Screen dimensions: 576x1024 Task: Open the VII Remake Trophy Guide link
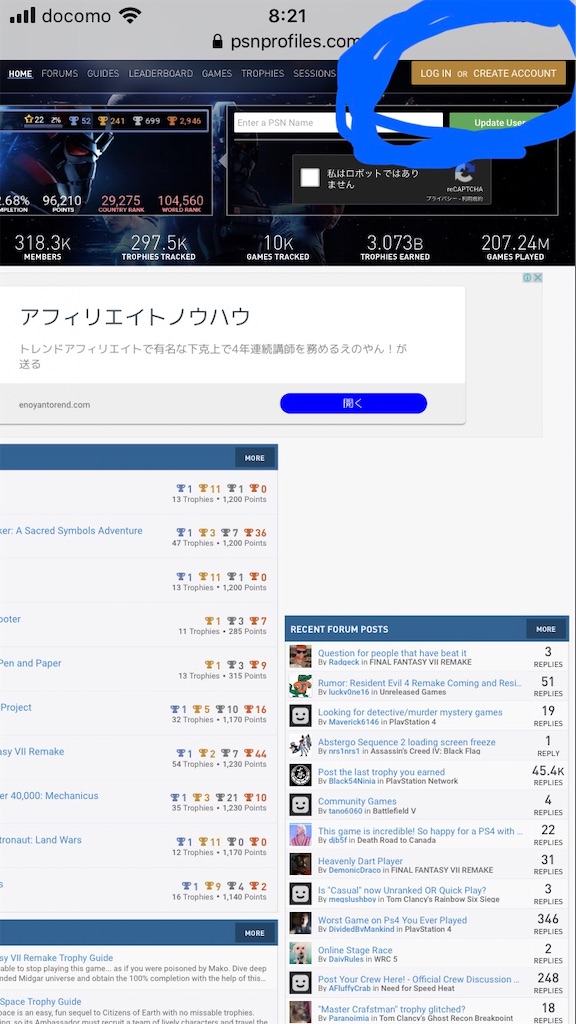pos(56,958)
